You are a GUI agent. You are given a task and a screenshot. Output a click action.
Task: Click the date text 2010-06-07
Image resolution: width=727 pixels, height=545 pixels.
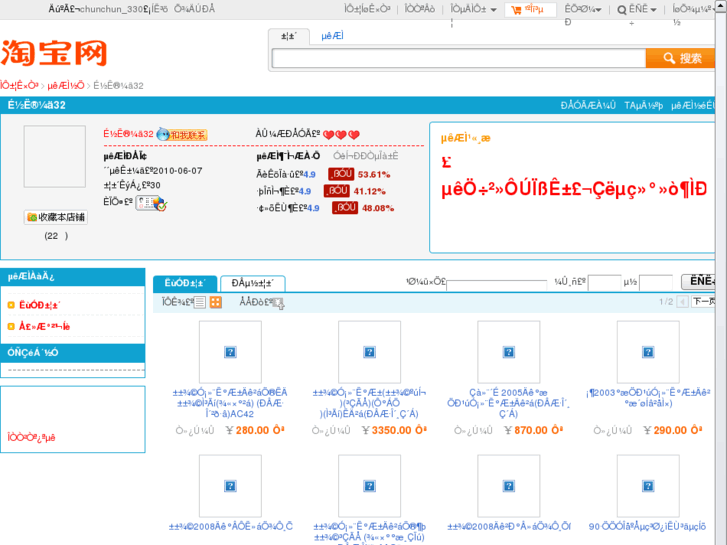tap(177, 171)
